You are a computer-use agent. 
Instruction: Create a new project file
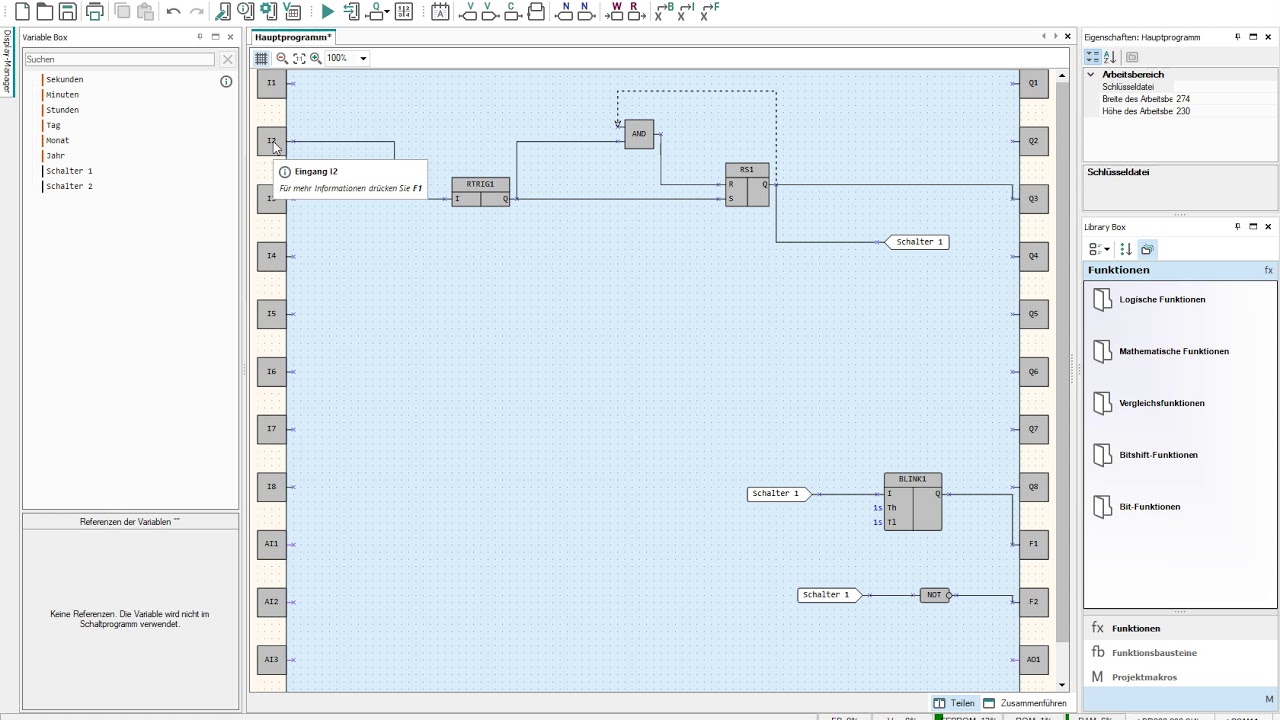[x=22, y=12]
